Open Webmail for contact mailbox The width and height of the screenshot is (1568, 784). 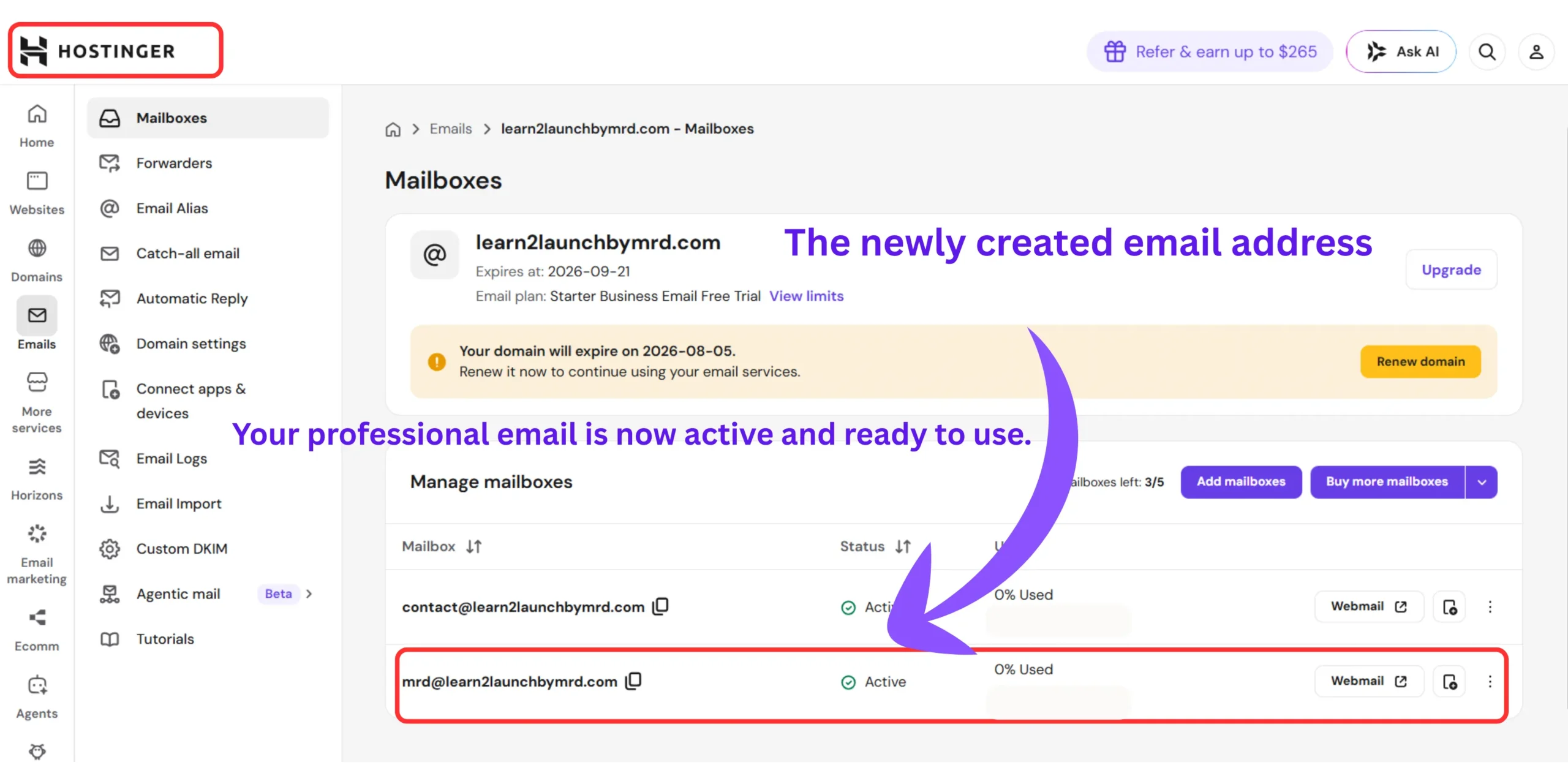pos(1369,606)
